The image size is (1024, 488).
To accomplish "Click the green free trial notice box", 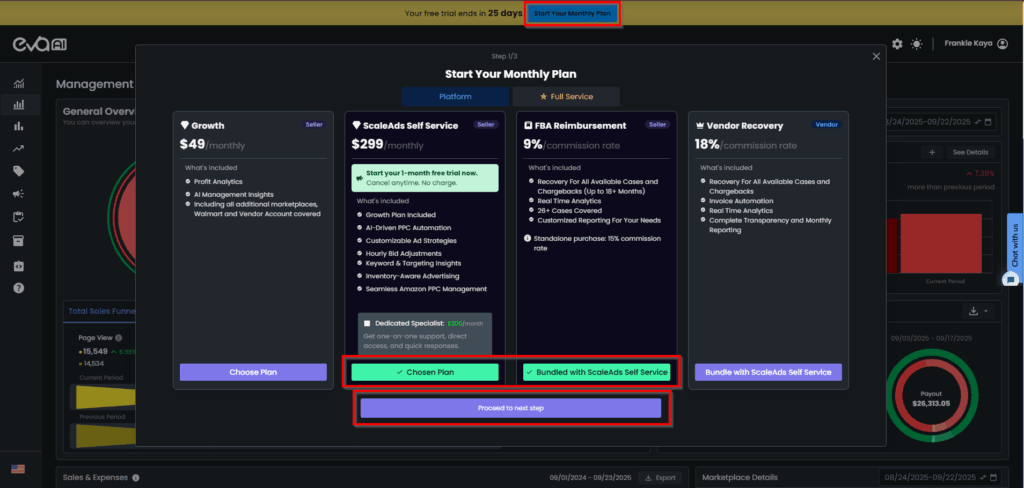I will [425, 178].
